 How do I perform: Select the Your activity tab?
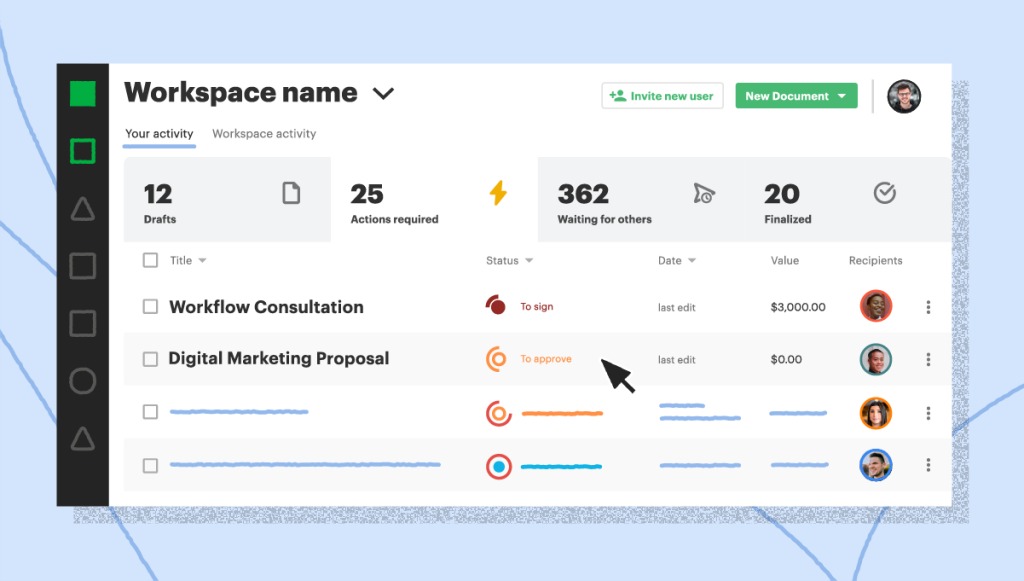click(x=159, y=134)
